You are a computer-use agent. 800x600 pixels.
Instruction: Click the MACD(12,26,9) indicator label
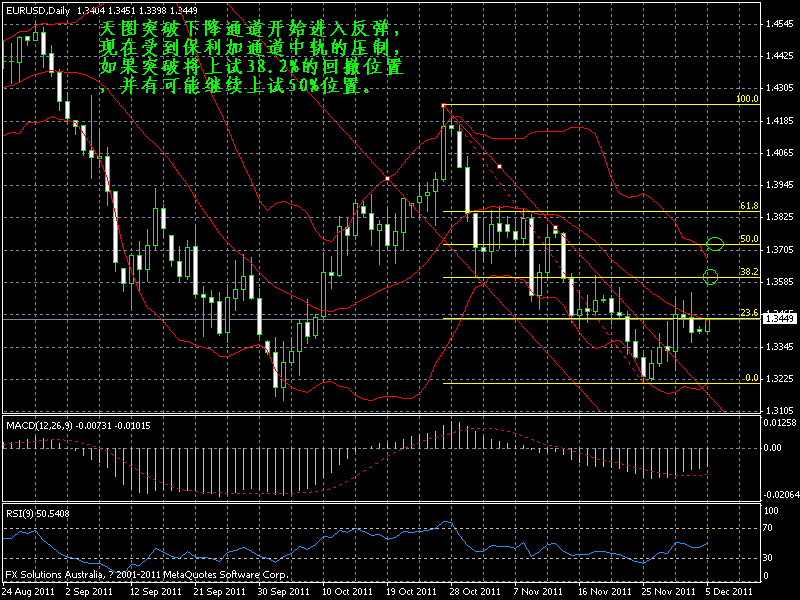click(78, 426)
